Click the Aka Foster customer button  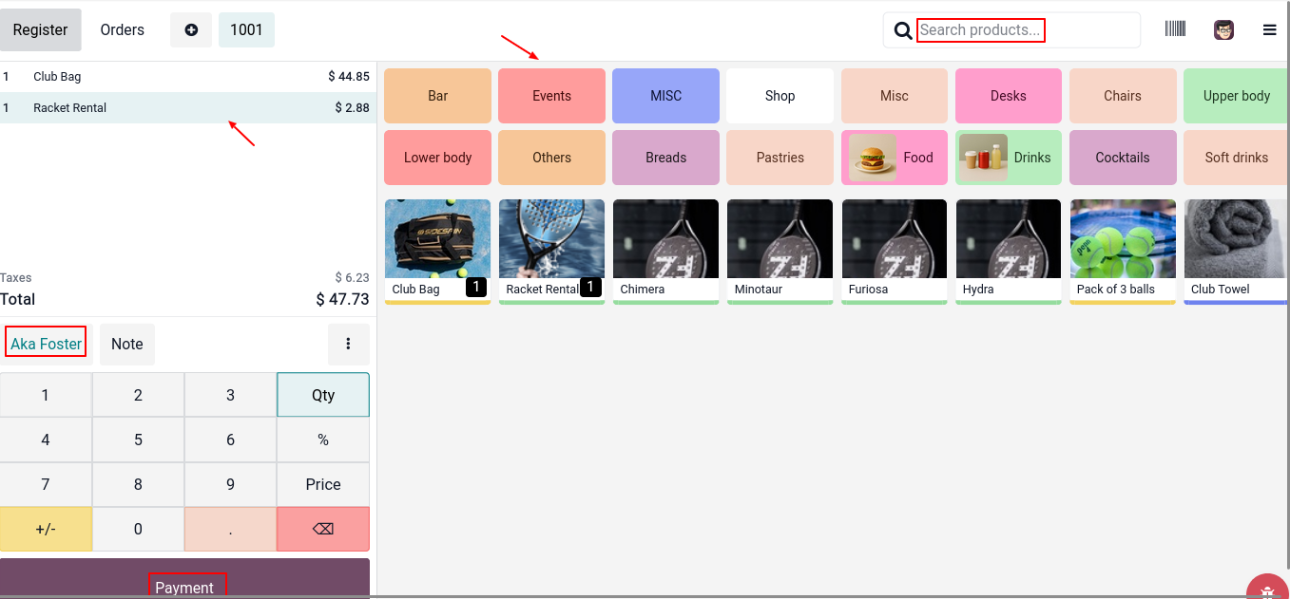click(x=46, y=344)
